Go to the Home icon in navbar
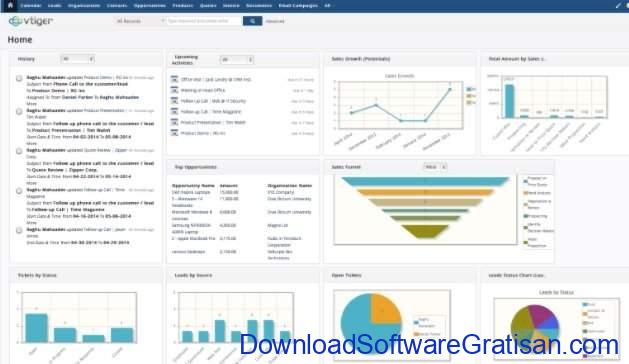The image size is (629, 364). tap(10, 5)
